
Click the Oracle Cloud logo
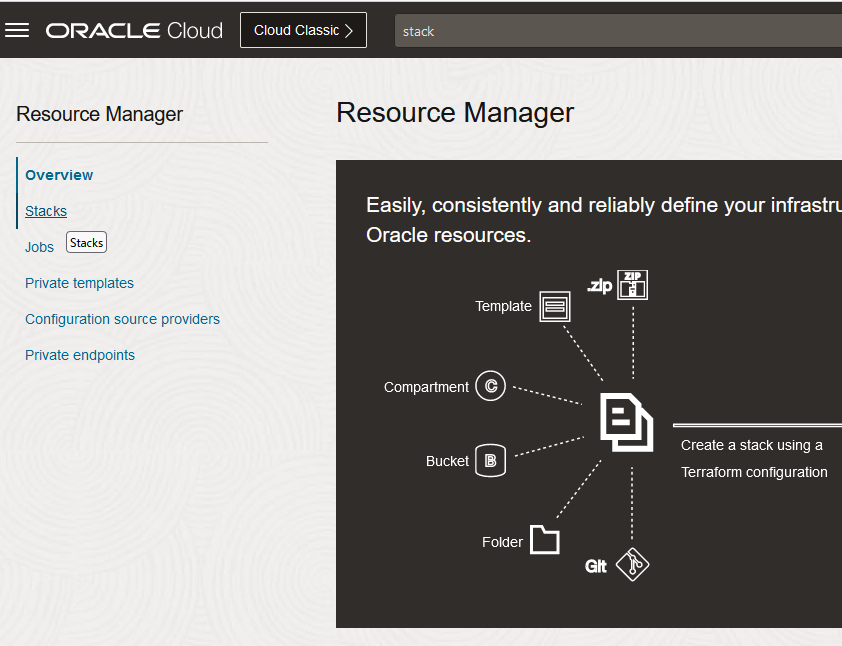click(134, 31)
